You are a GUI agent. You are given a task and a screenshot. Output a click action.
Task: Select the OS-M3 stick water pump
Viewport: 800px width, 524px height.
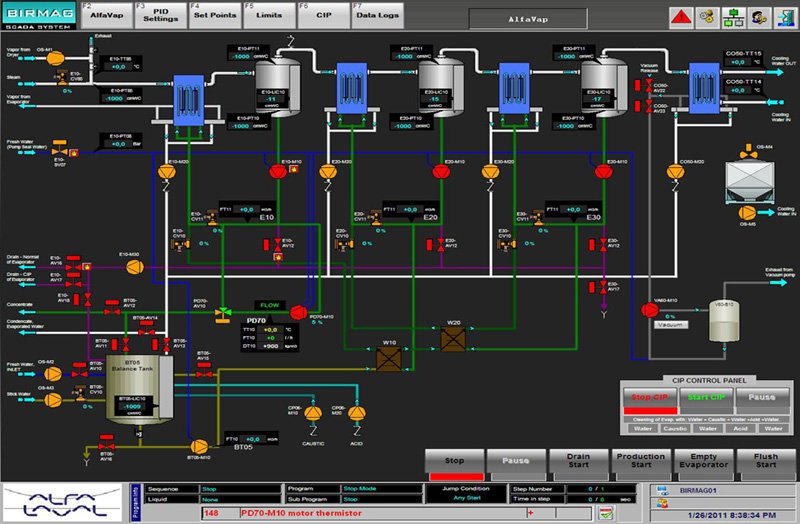tap(53, 400)
